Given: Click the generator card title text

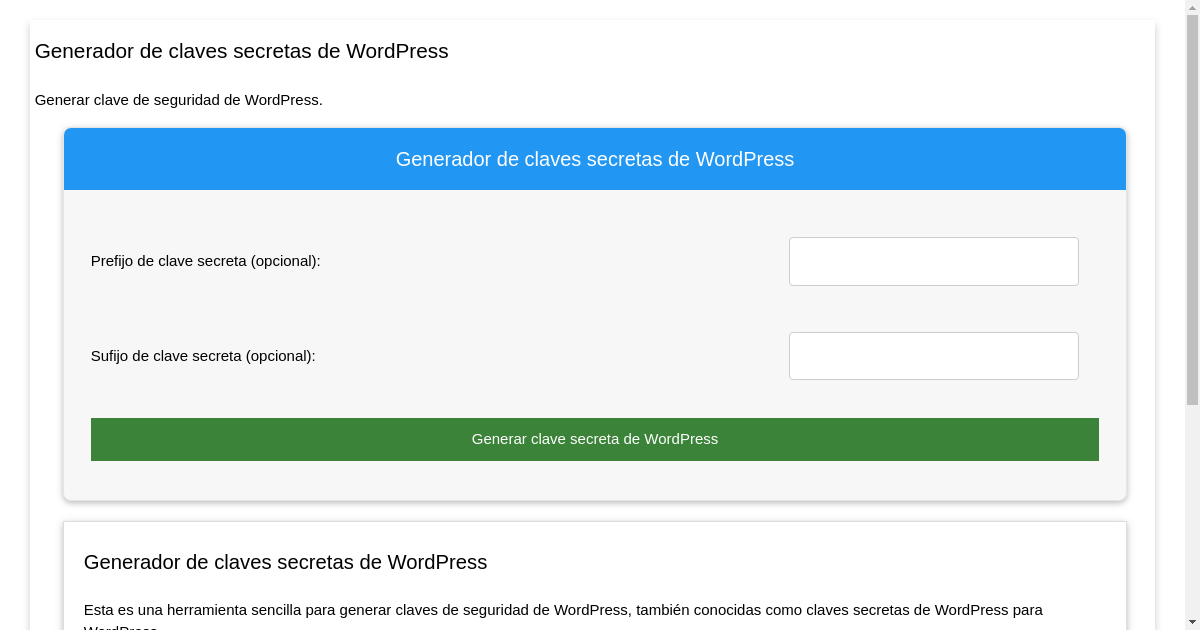Looking at the screenshot, I should pyautogui.click(x=595, y=158).
